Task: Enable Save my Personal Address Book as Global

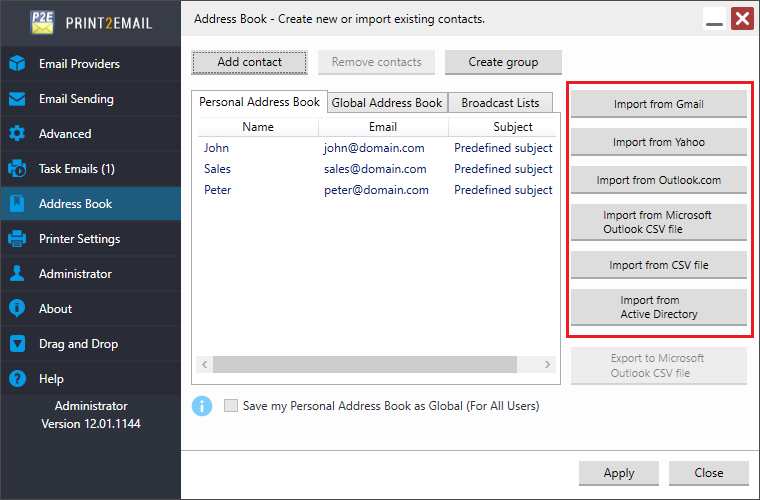Action: click(231, 406)
